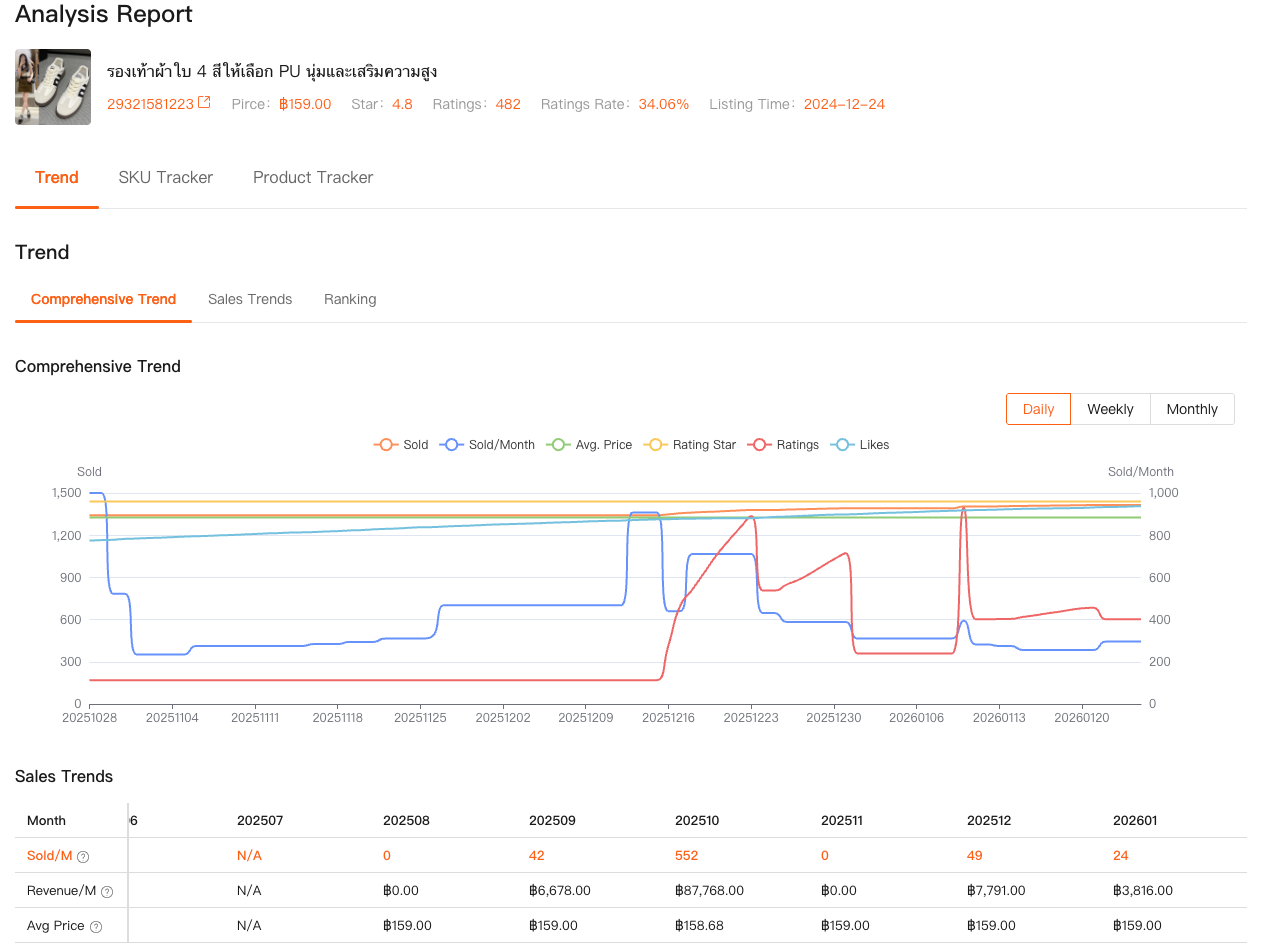Select the Monthly view option
This screenshot has height=947, width=1264.
[x=1192, y=409]
